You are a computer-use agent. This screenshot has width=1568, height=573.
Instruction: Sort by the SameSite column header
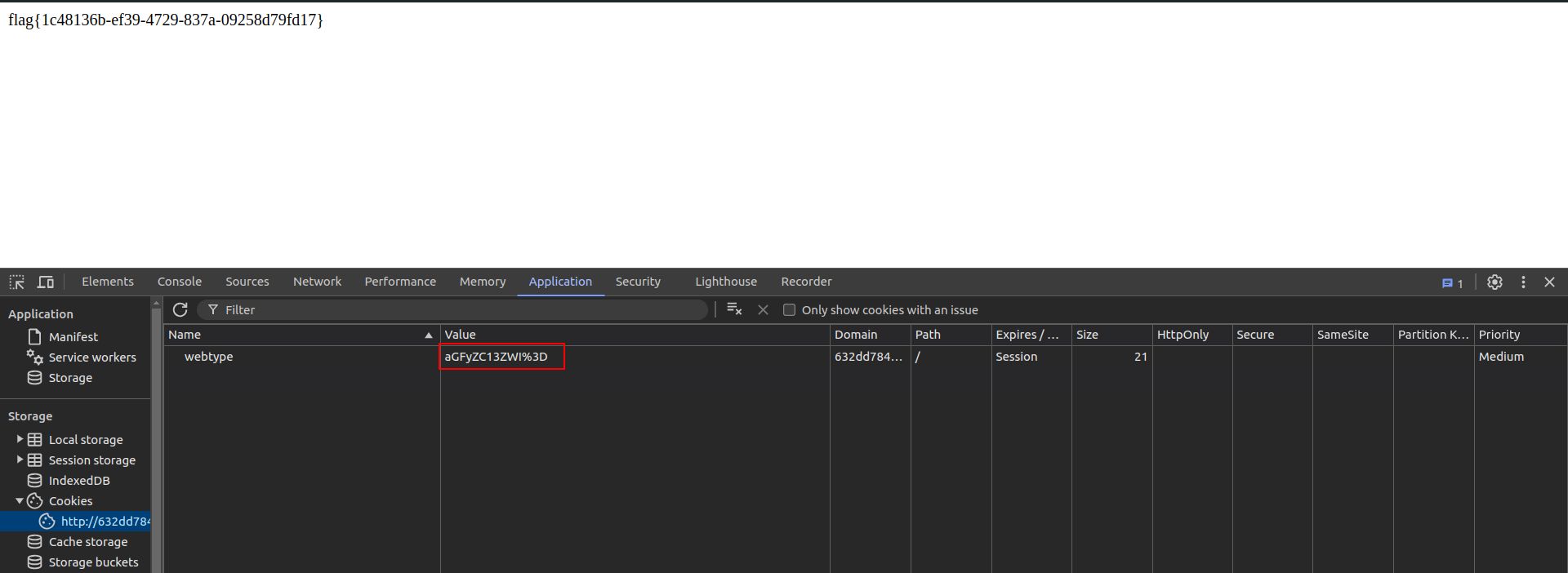click(1352, 335)
